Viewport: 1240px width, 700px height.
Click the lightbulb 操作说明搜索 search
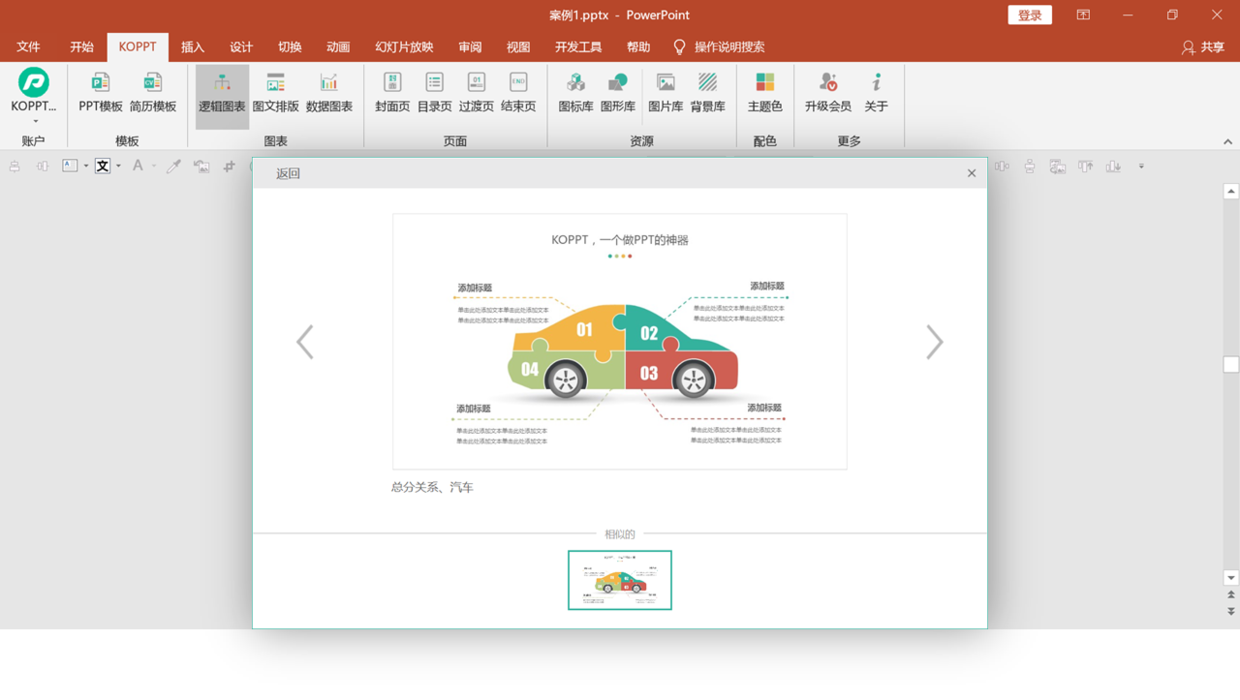(x=719, y=47)
